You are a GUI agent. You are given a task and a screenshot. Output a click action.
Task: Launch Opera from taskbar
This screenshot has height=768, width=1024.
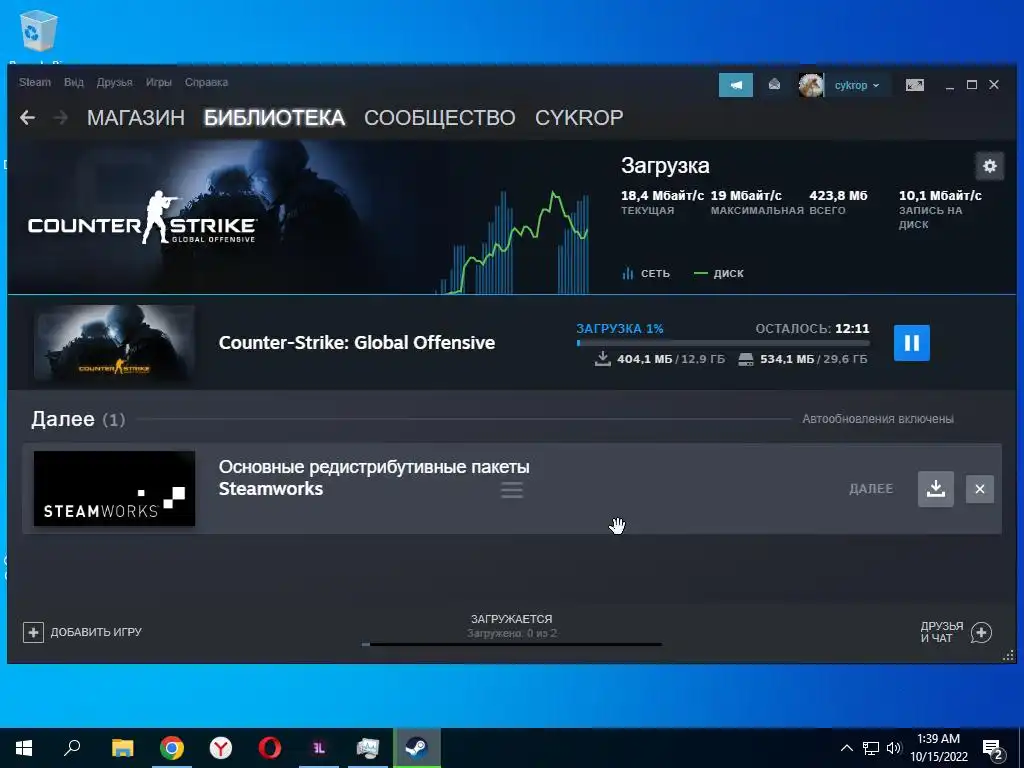tap(270, 748)
